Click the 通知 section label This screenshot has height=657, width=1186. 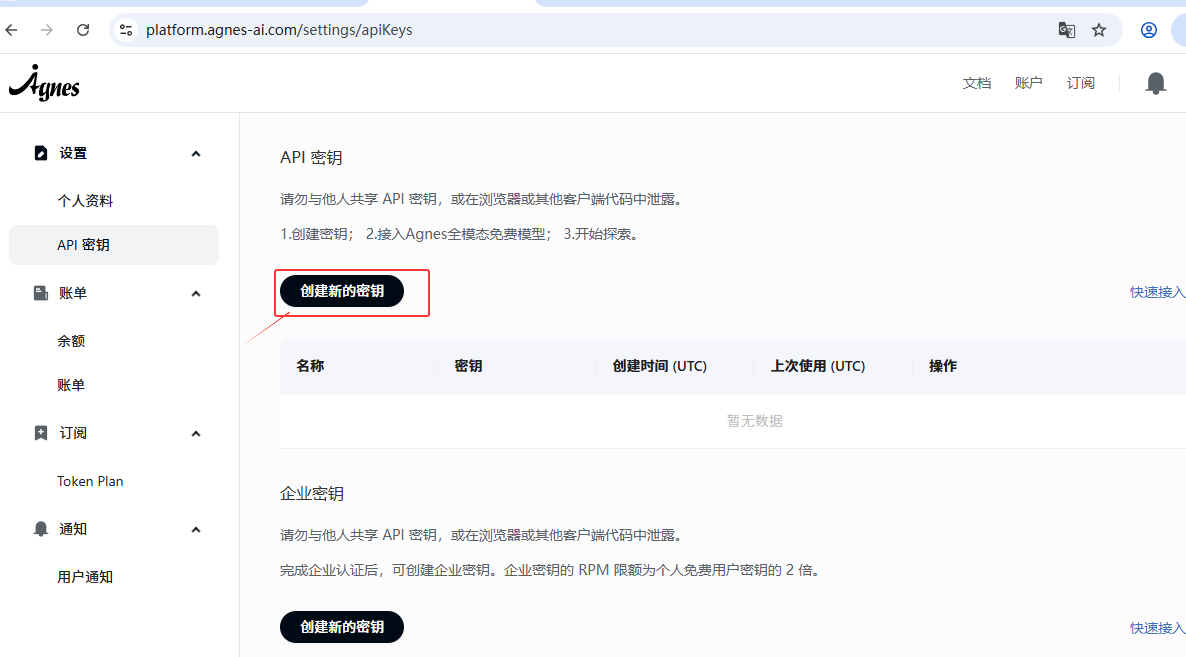[73, 529]
